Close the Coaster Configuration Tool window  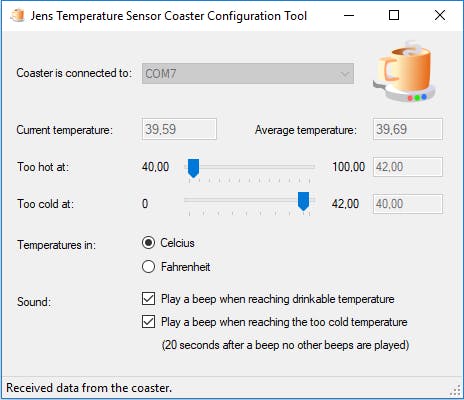(x=440, y=15)
